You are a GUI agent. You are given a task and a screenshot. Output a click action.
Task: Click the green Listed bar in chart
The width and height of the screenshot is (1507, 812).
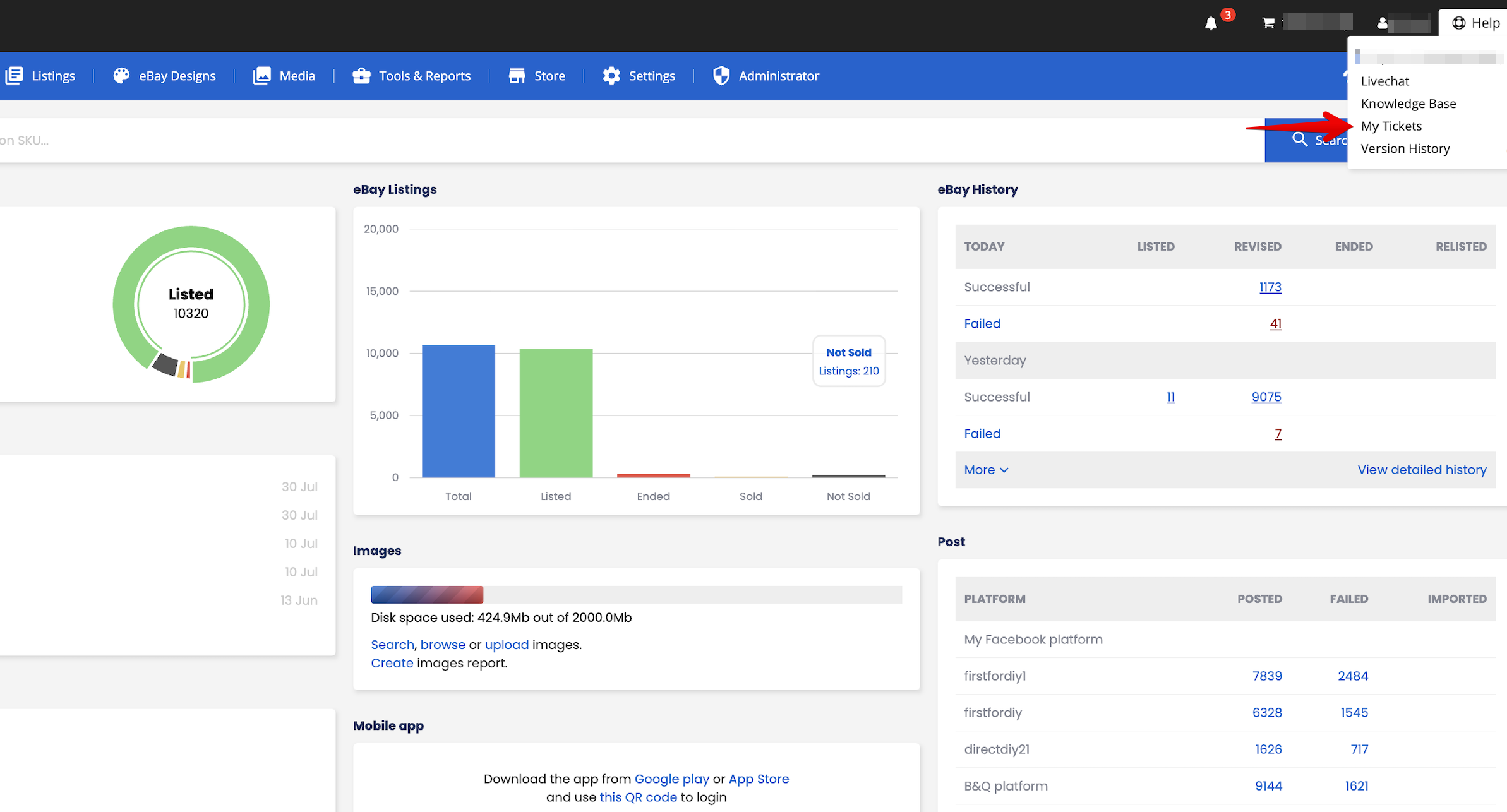(556, 412)
